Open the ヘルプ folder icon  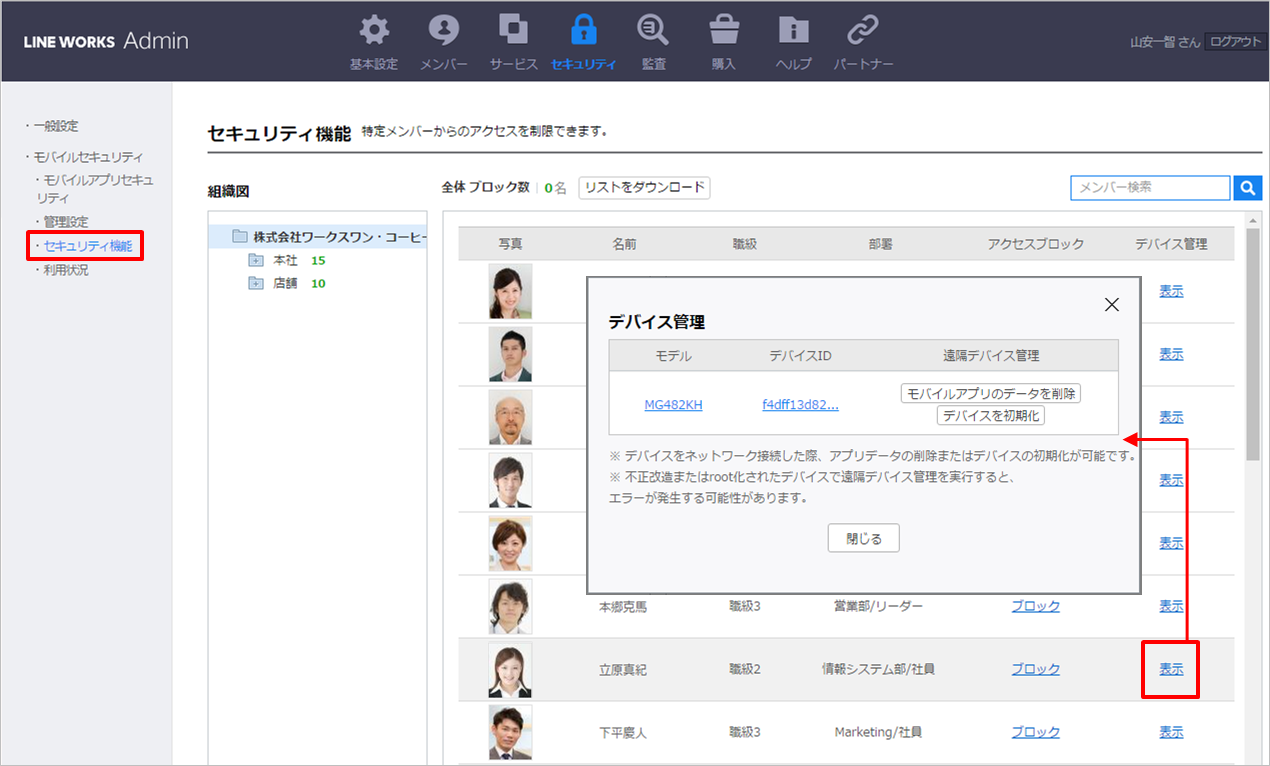pyautogui.click(x=794, y=32)
